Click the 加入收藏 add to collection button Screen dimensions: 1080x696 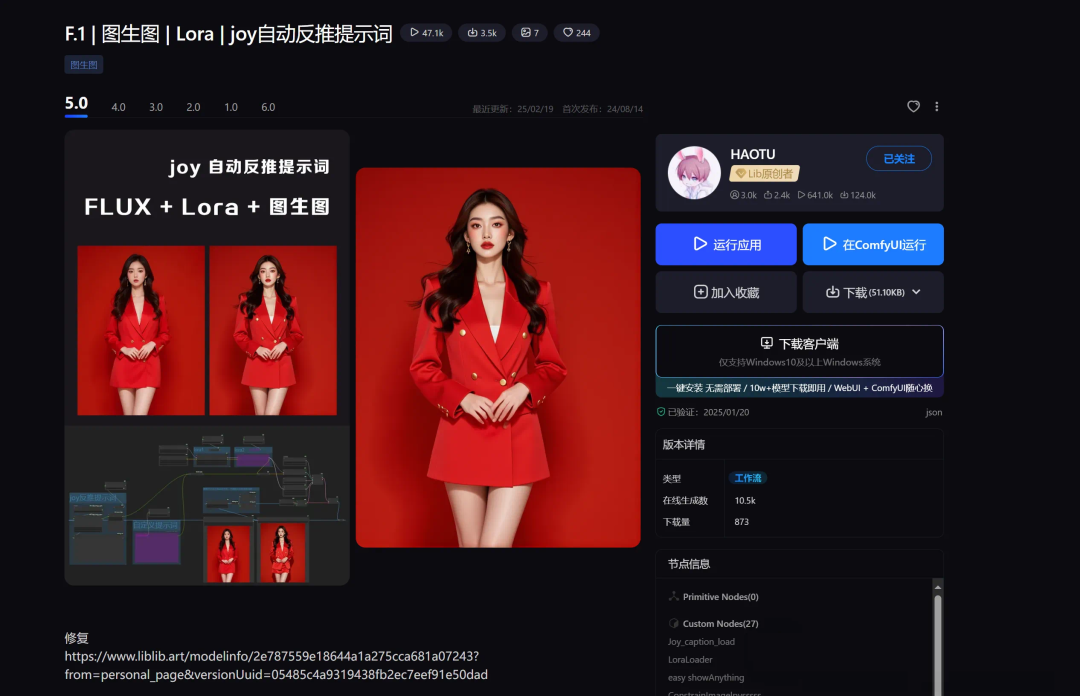(726, 292)
